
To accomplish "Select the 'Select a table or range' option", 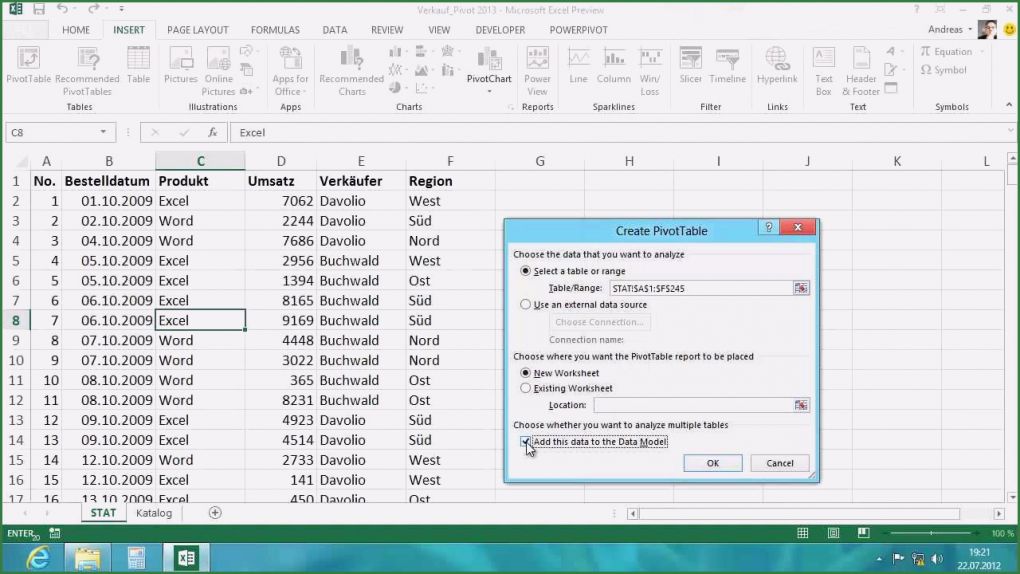I will click(x=525, y=271).
